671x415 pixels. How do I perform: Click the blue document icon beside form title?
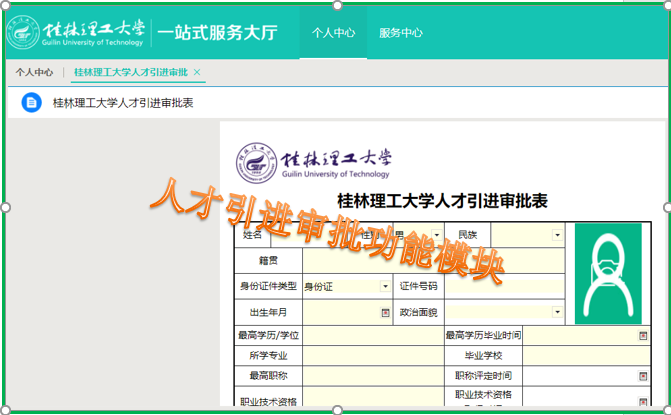pos(32,102)
